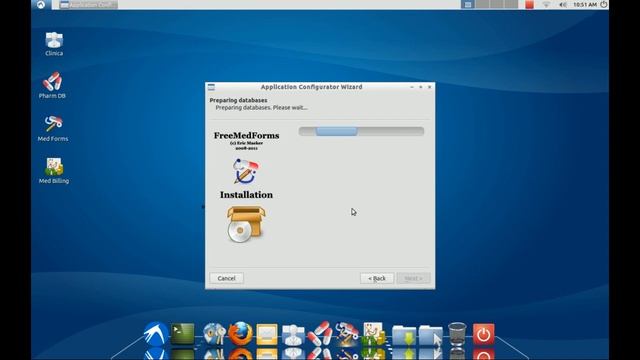
Task: Click the first workspace switcher box
Action: coord(468,4)
